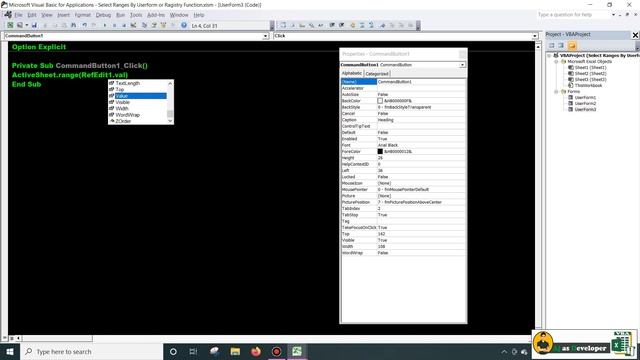Open the Insert menu
This screenshot has height=360, width=640.
coord(63,15)
